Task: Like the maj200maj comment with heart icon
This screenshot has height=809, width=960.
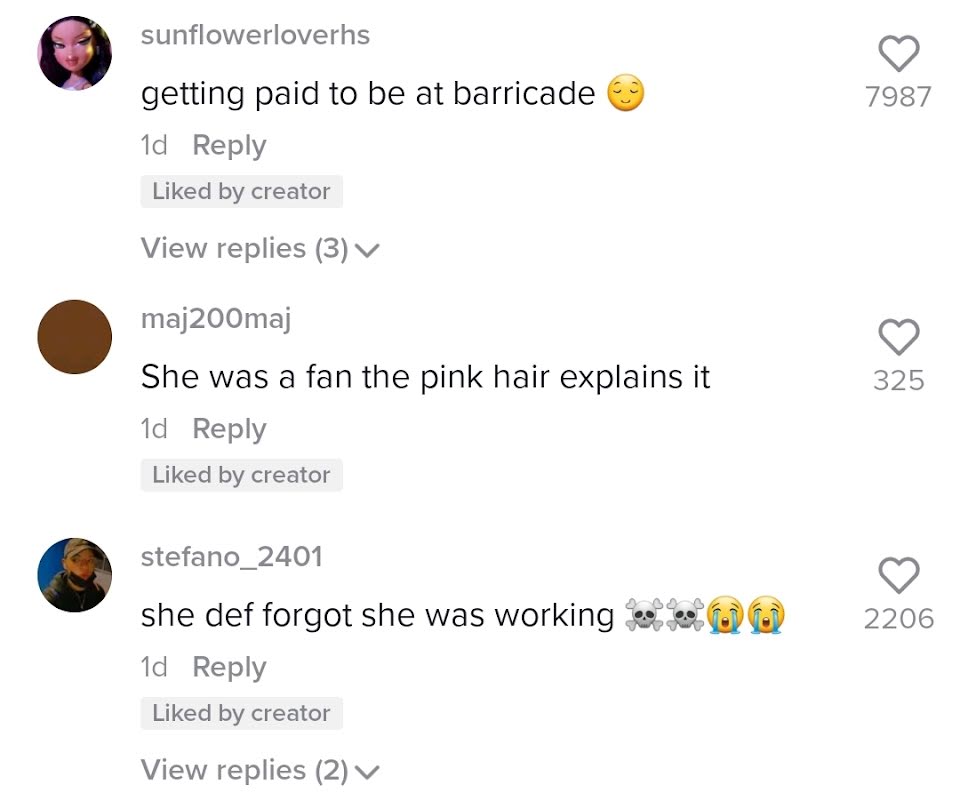Action: point(899,337)
